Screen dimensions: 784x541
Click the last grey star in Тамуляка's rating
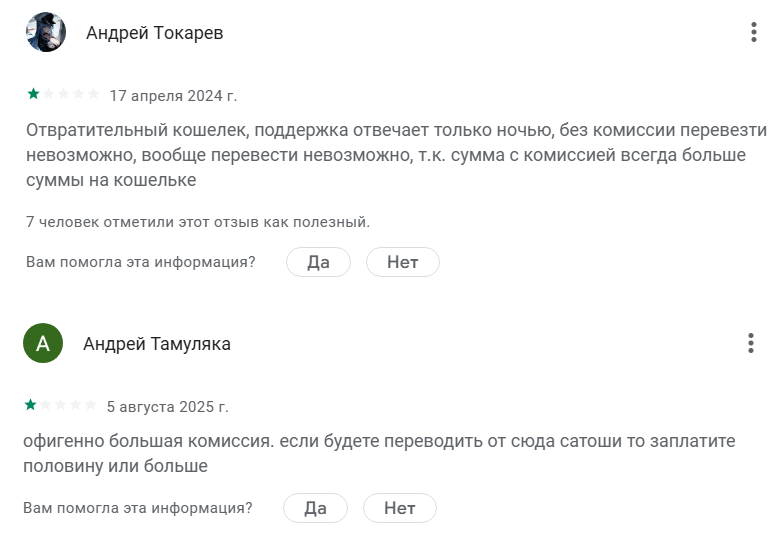(90, 405)
